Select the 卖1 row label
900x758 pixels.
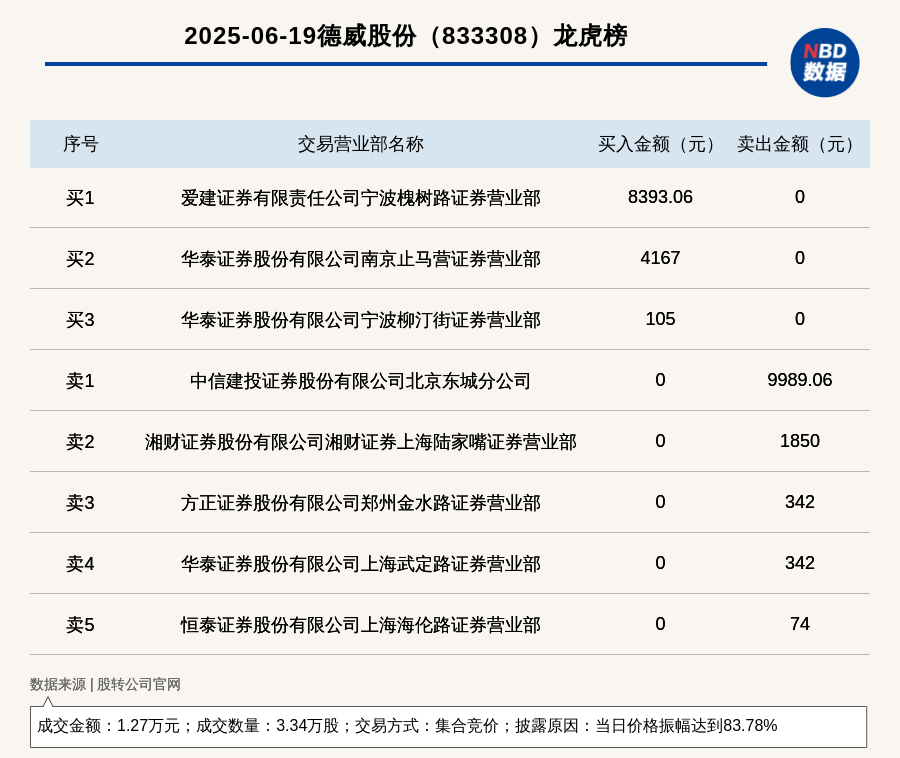point(80,380)
